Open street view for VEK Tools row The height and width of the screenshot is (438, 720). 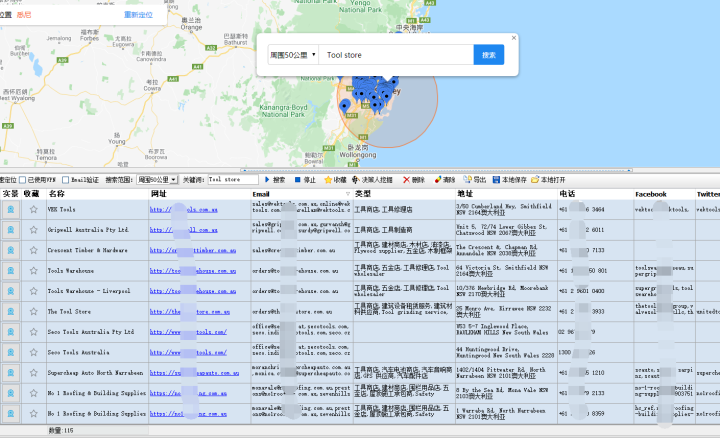(11, 209)
